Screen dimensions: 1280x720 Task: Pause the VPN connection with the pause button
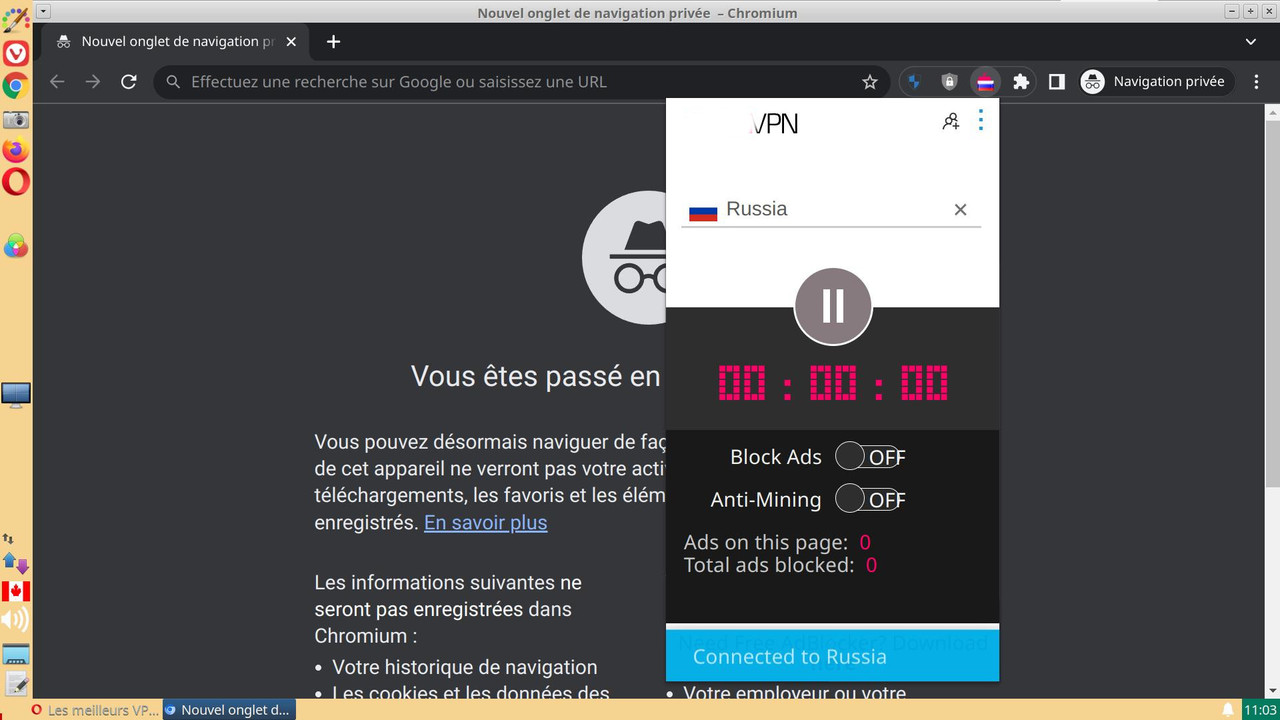coord(833,306)
